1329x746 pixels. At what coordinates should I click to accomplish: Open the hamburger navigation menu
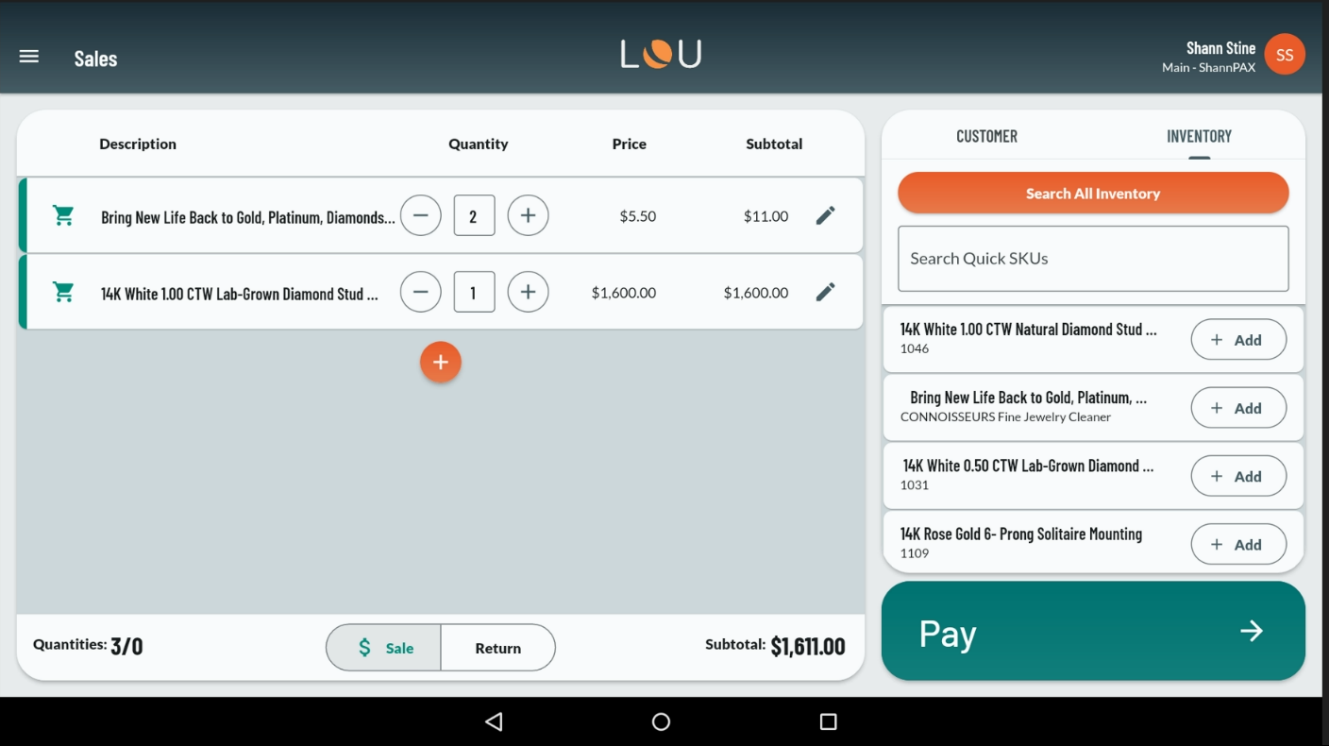pyautogui.click(x=29, y=57)
